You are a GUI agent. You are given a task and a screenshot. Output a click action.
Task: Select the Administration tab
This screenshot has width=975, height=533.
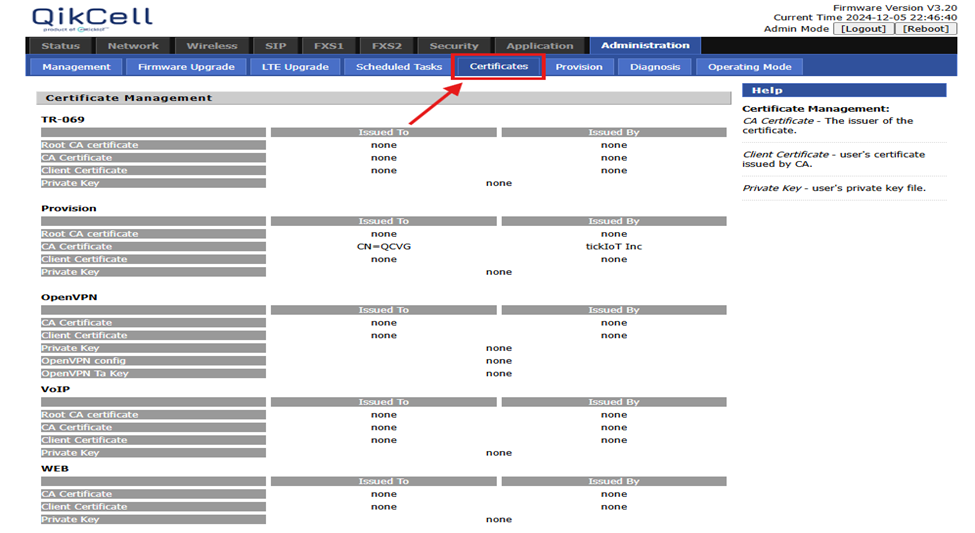coord(645,46)
